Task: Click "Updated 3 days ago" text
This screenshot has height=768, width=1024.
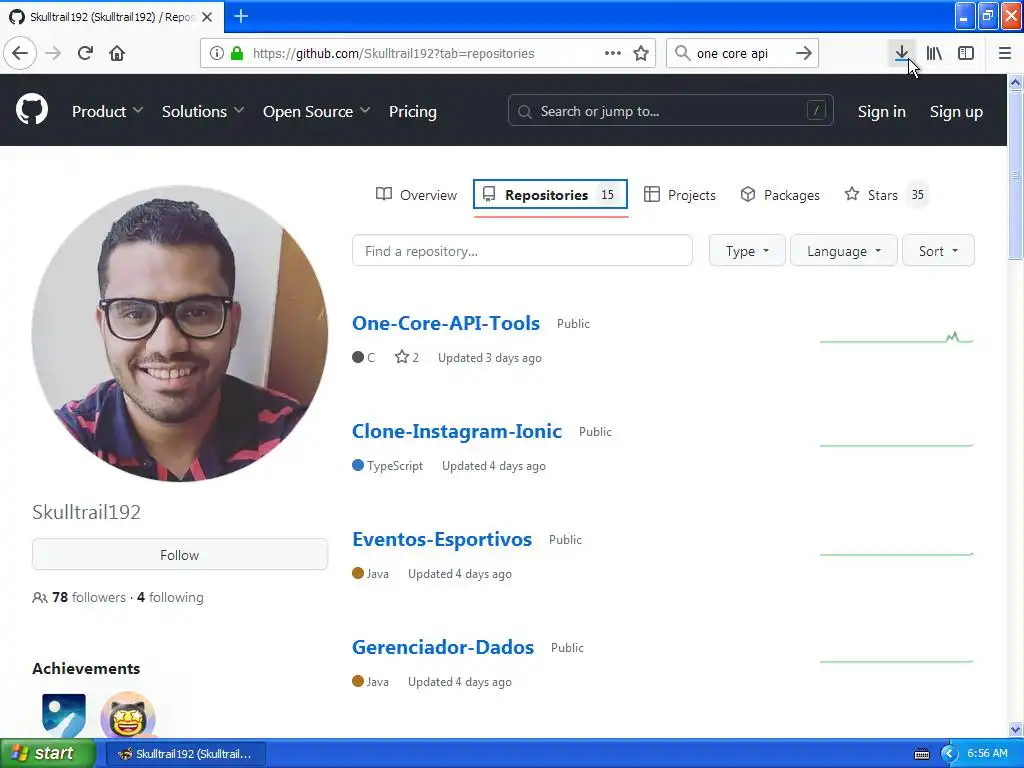Action: [490, 358]
